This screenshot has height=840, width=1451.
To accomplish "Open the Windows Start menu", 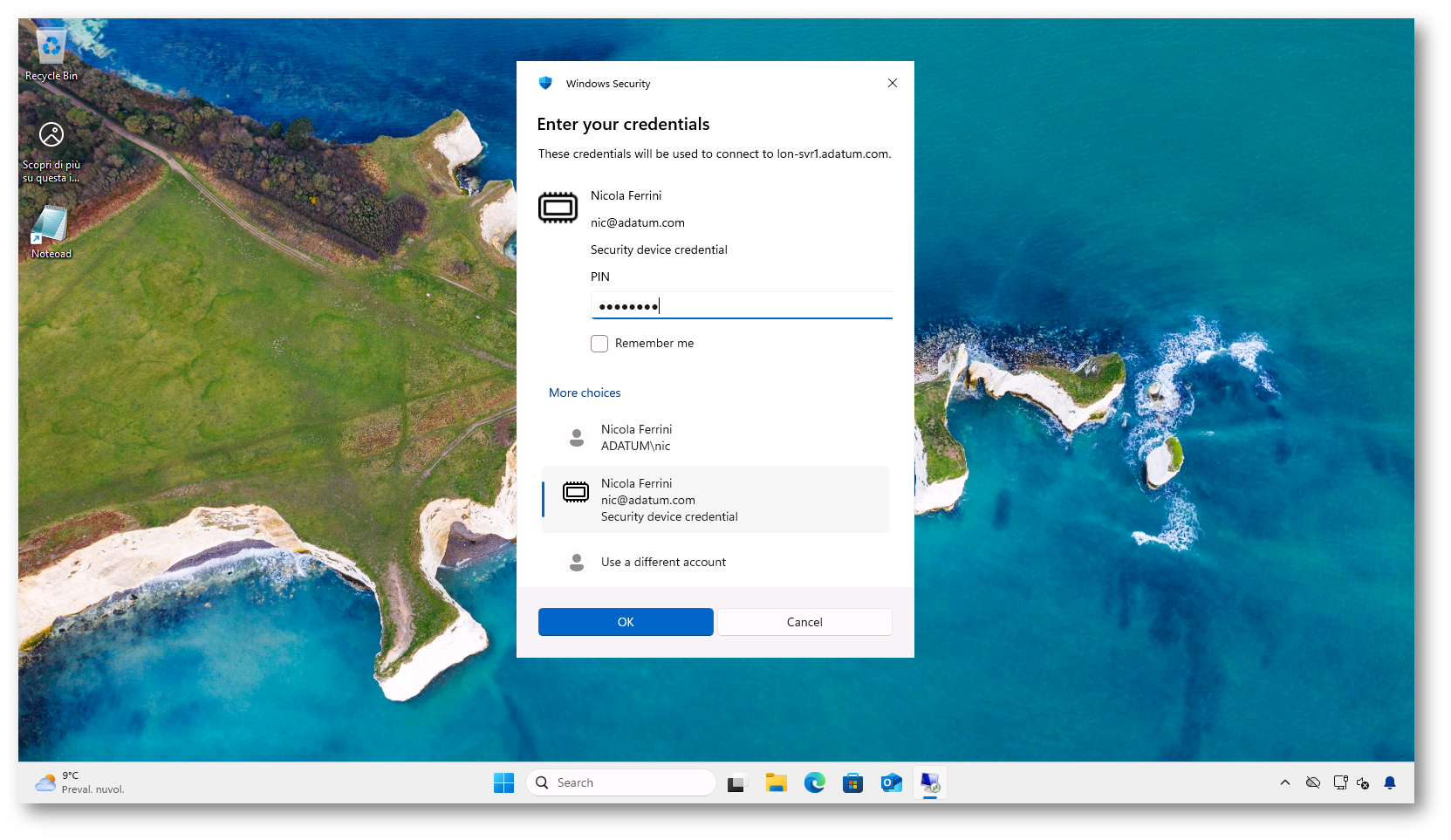I will tap(503, 783).
